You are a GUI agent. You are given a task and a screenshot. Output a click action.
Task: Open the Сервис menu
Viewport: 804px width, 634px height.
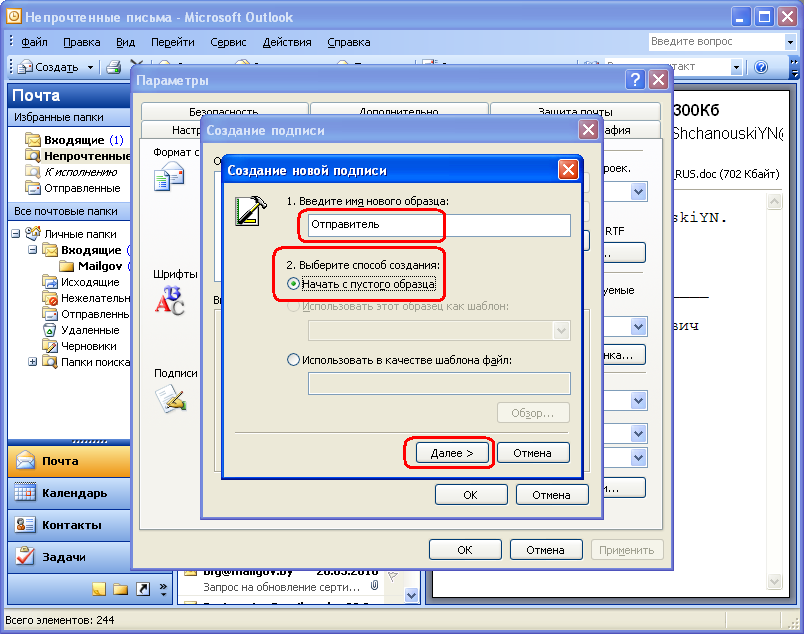228,42
